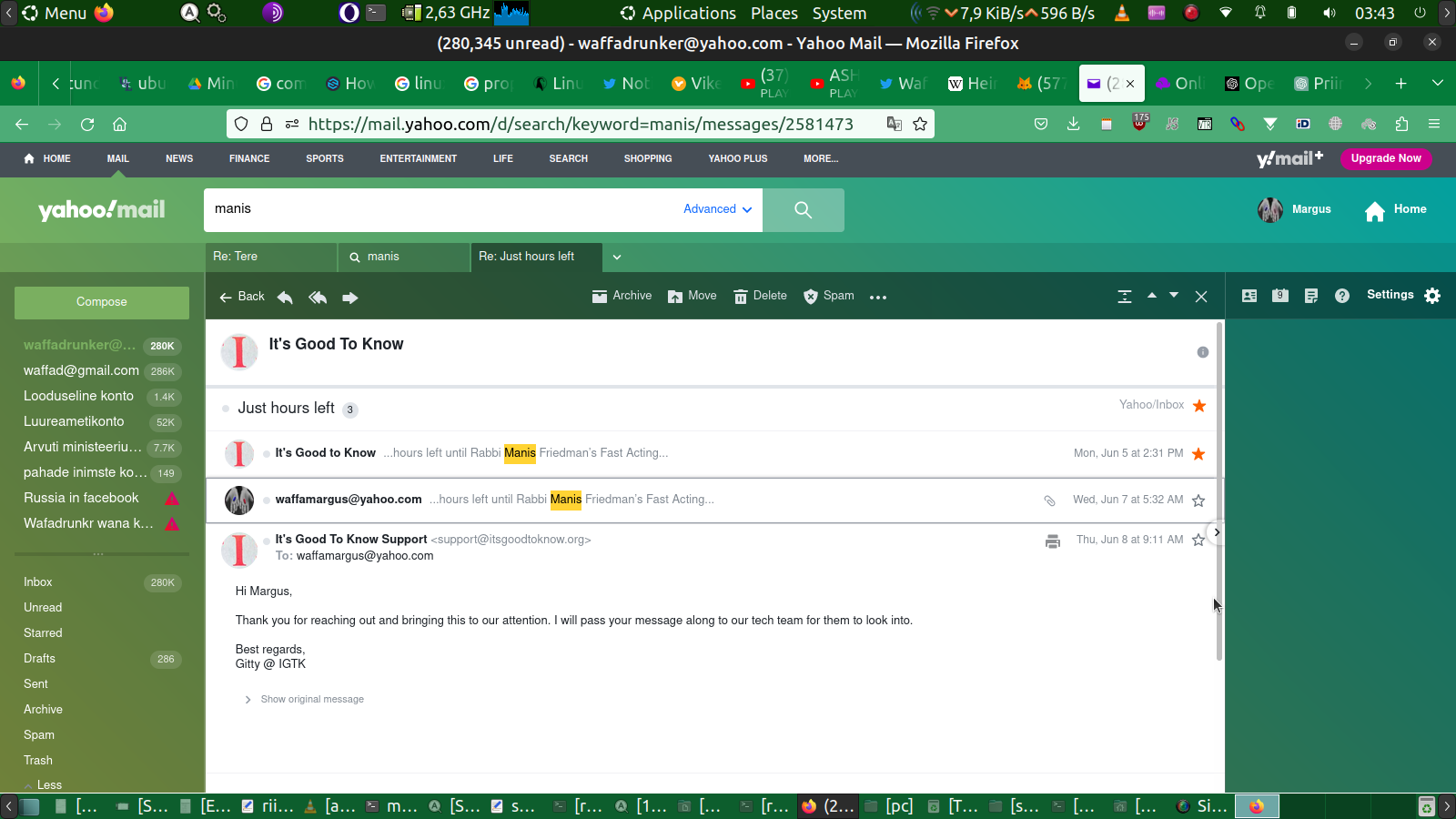The image size is (1456, 819).
Task: Click warning icon next to Russia in facebook
Action: (172, 499)
